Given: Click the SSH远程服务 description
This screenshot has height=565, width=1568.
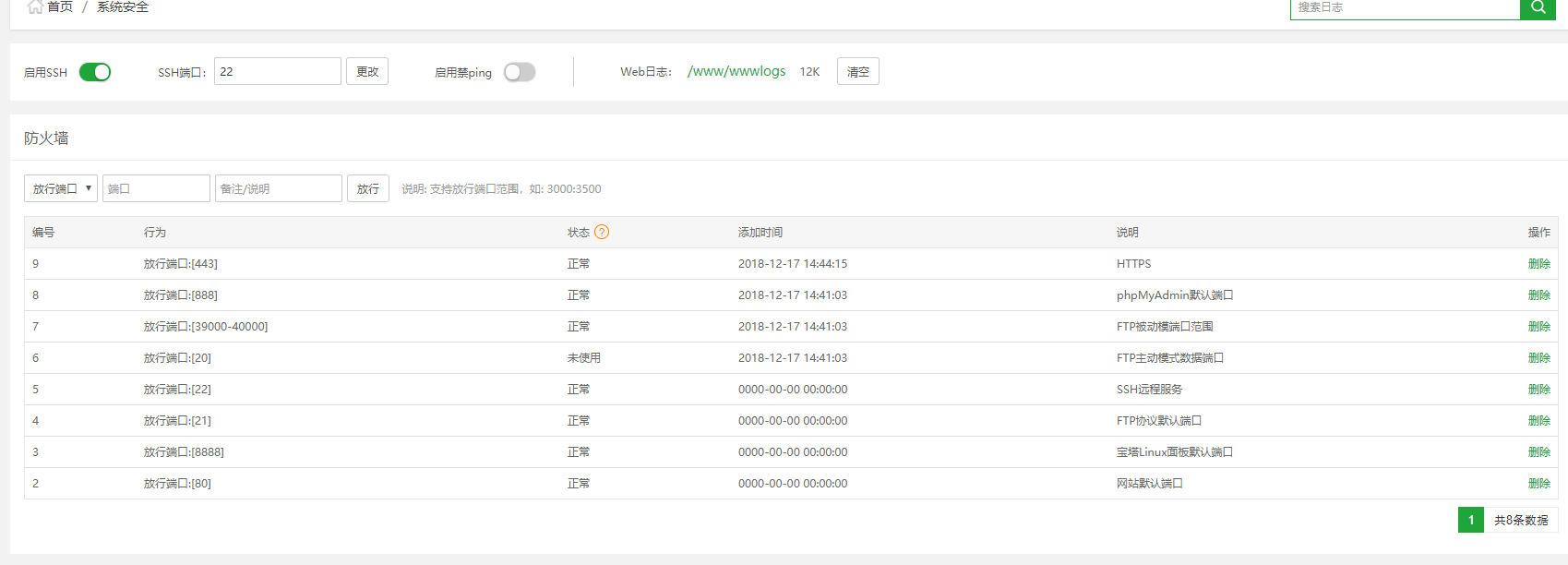Looking at the screenshot, I should point(1150,389).
